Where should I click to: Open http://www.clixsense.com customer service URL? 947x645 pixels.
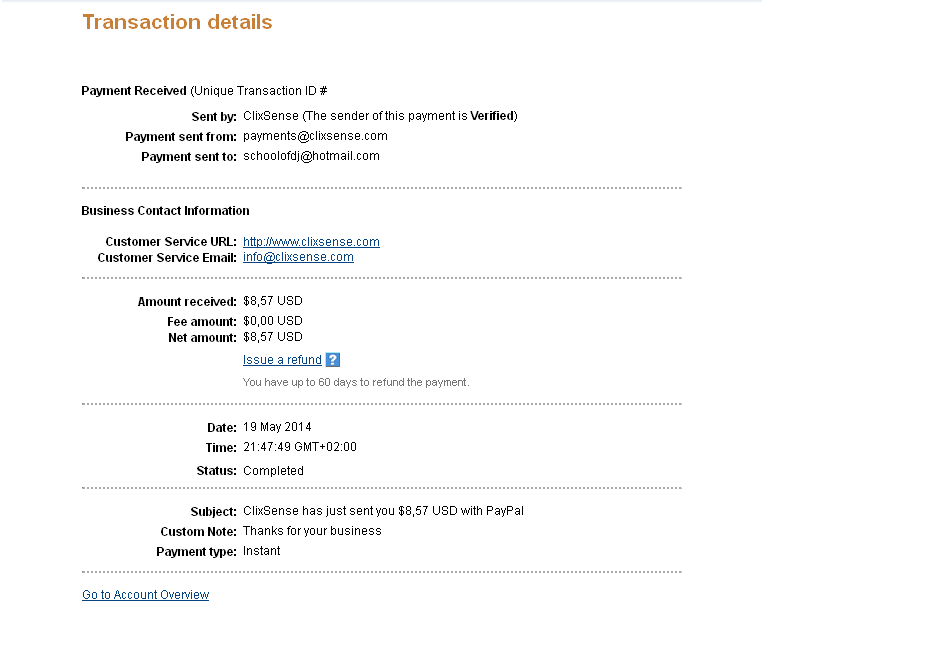pos(311,242)
